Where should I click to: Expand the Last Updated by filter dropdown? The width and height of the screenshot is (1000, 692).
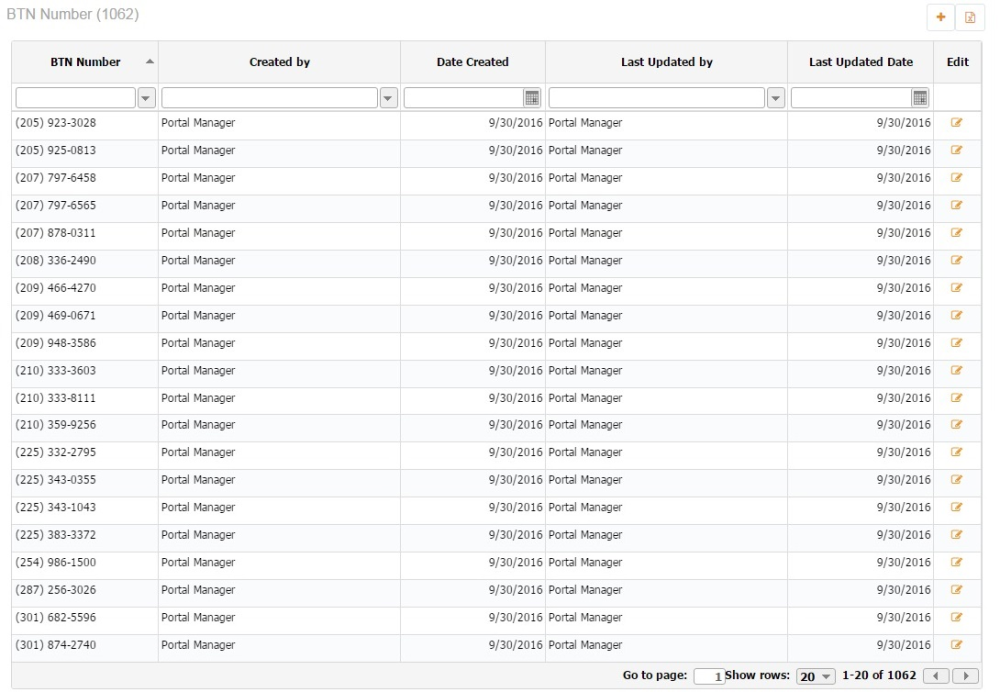pos(775,98)
